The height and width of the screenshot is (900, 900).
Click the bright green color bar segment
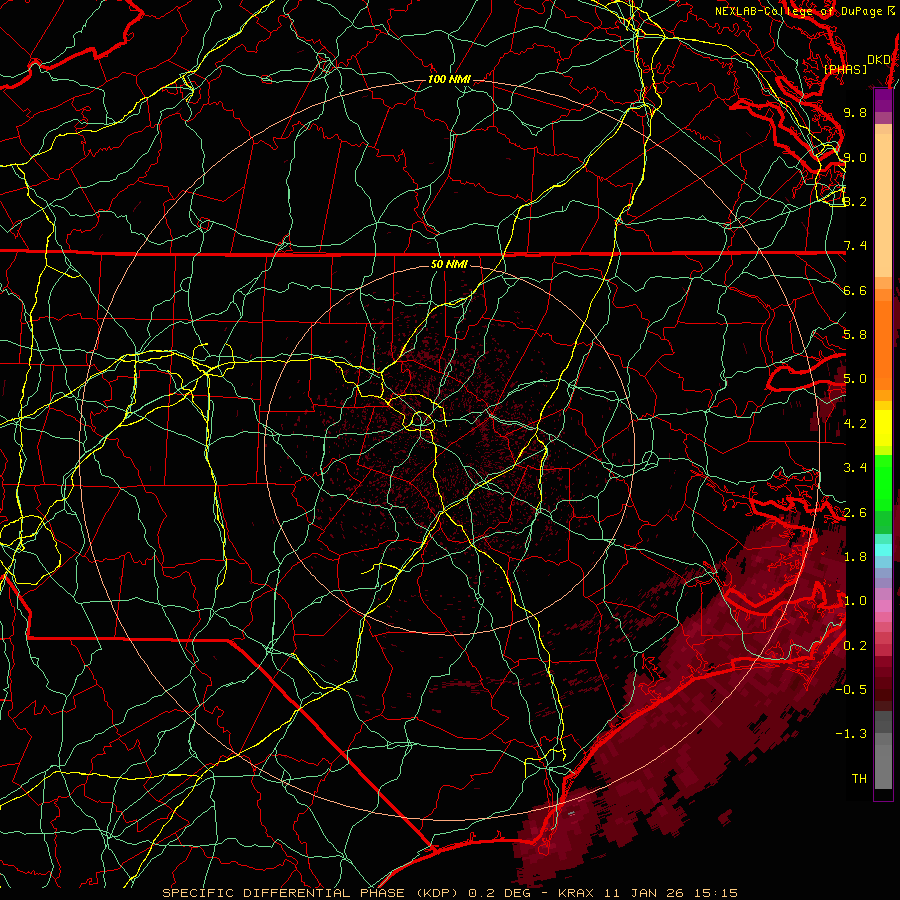[x=883, y=482]
